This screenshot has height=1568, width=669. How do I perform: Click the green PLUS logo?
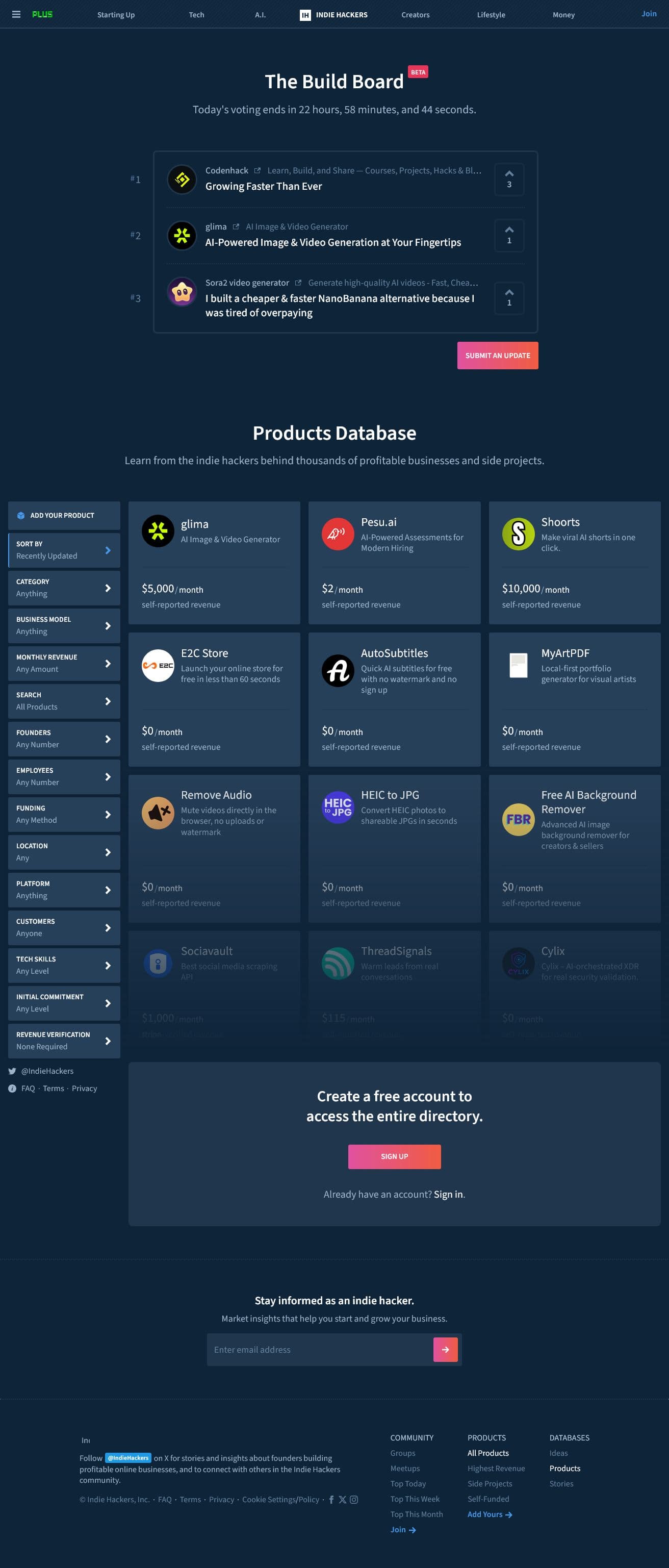click(42, 15)
